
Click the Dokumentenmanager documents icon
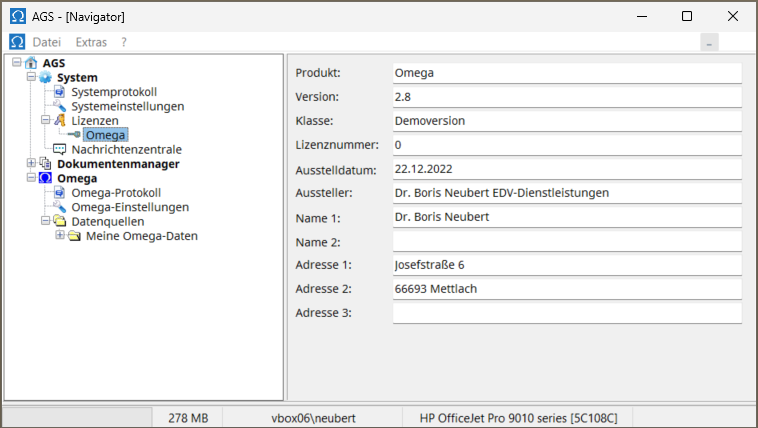44,164
